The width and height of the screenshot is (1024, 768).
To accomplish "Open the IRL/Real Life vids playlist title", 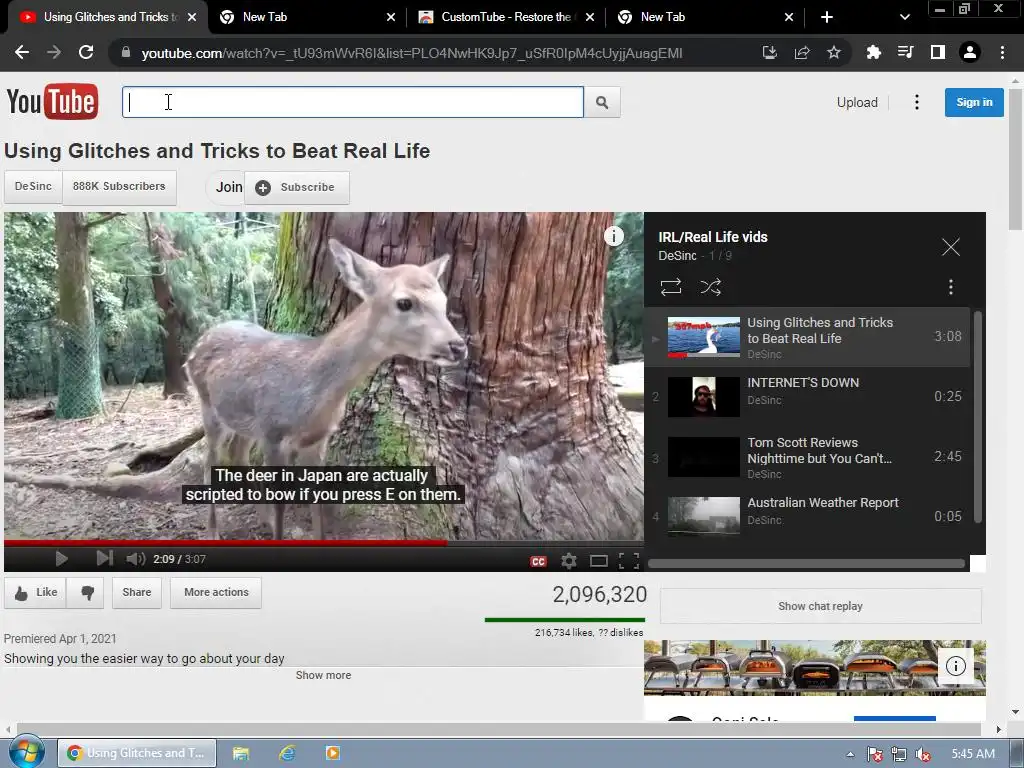I will point(712,237).
